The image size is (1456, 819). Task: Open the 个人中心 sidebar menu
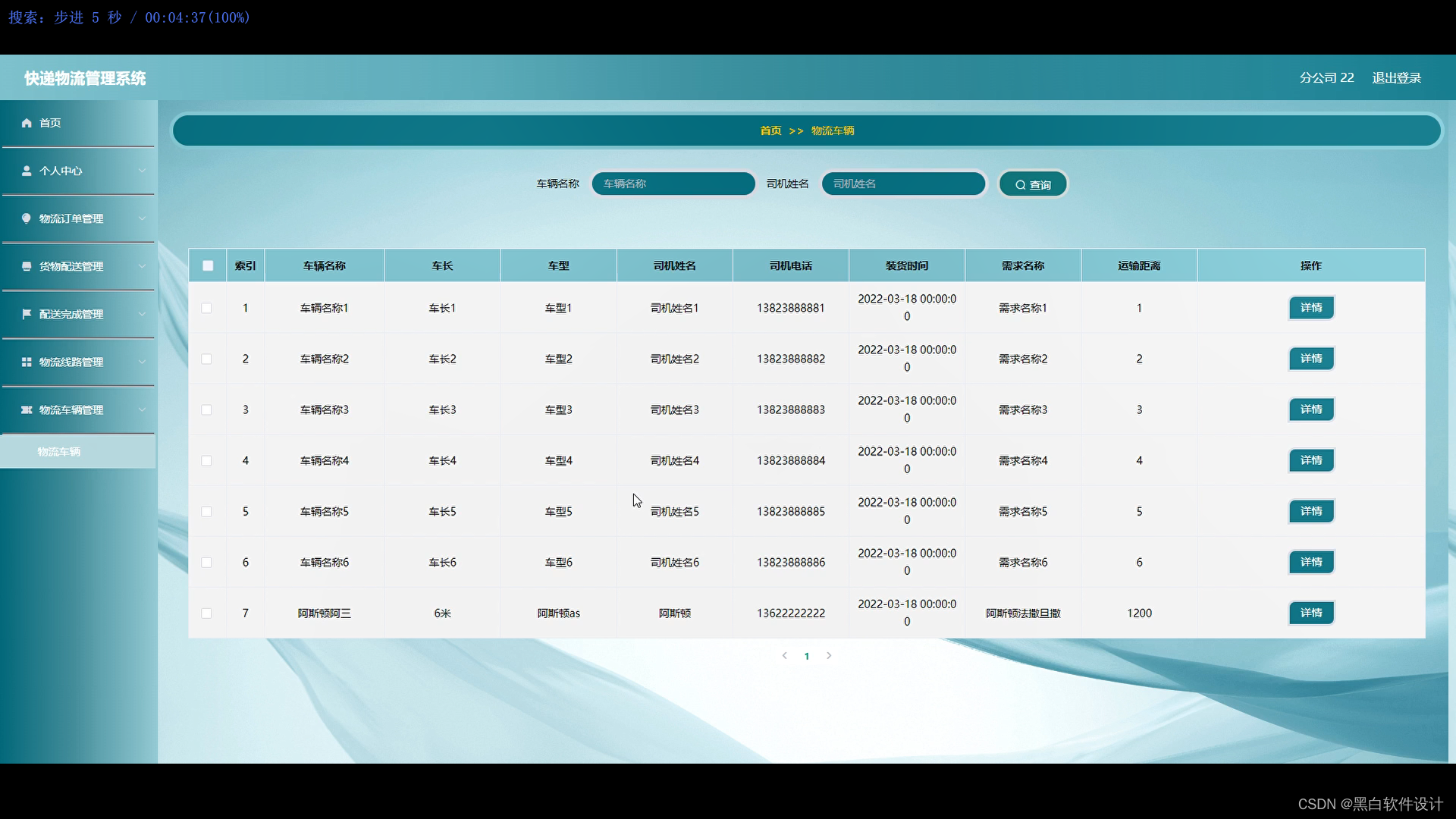point(78,171)
